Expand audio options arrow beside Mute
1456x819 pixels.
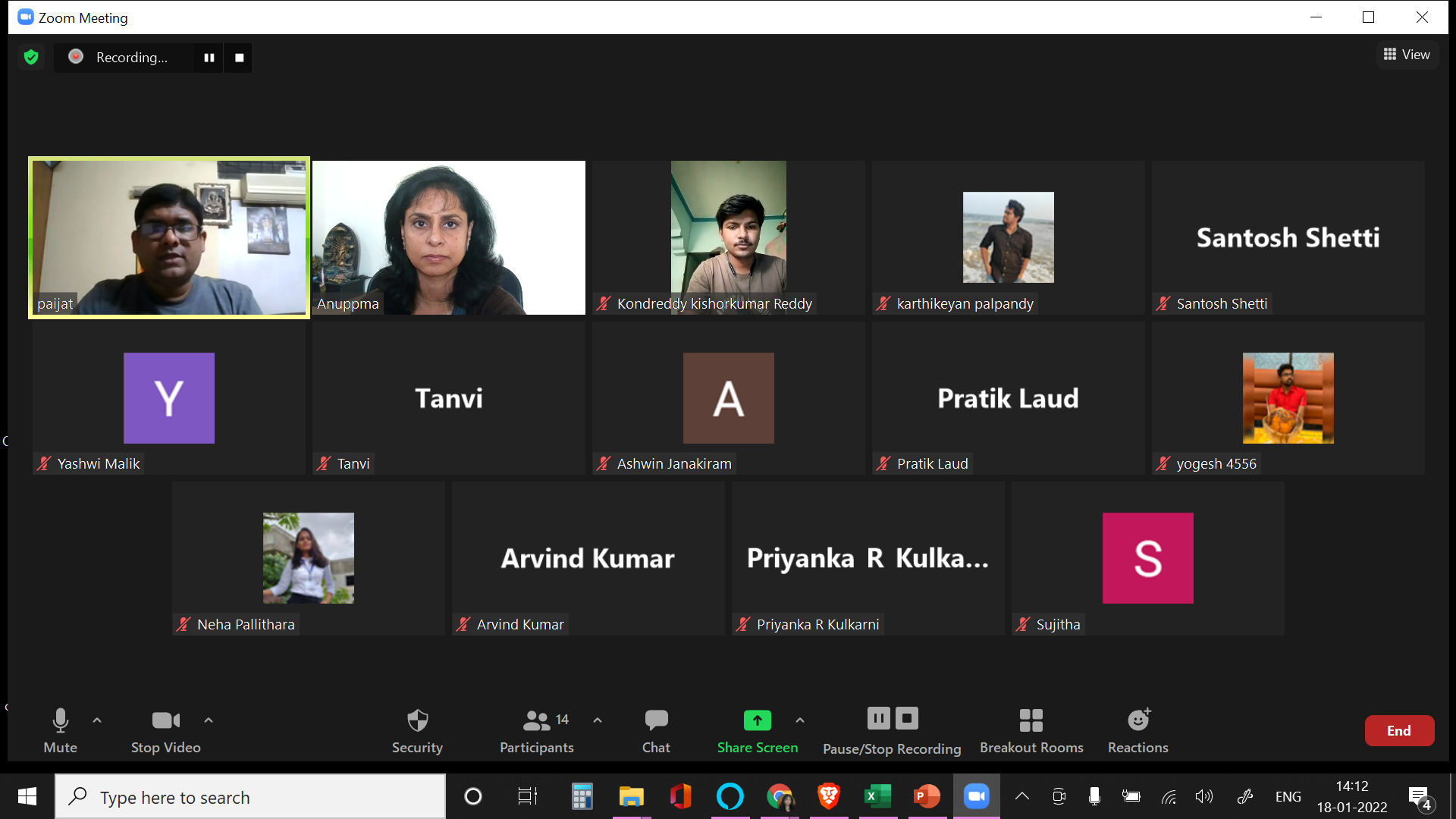click(97, 720)
